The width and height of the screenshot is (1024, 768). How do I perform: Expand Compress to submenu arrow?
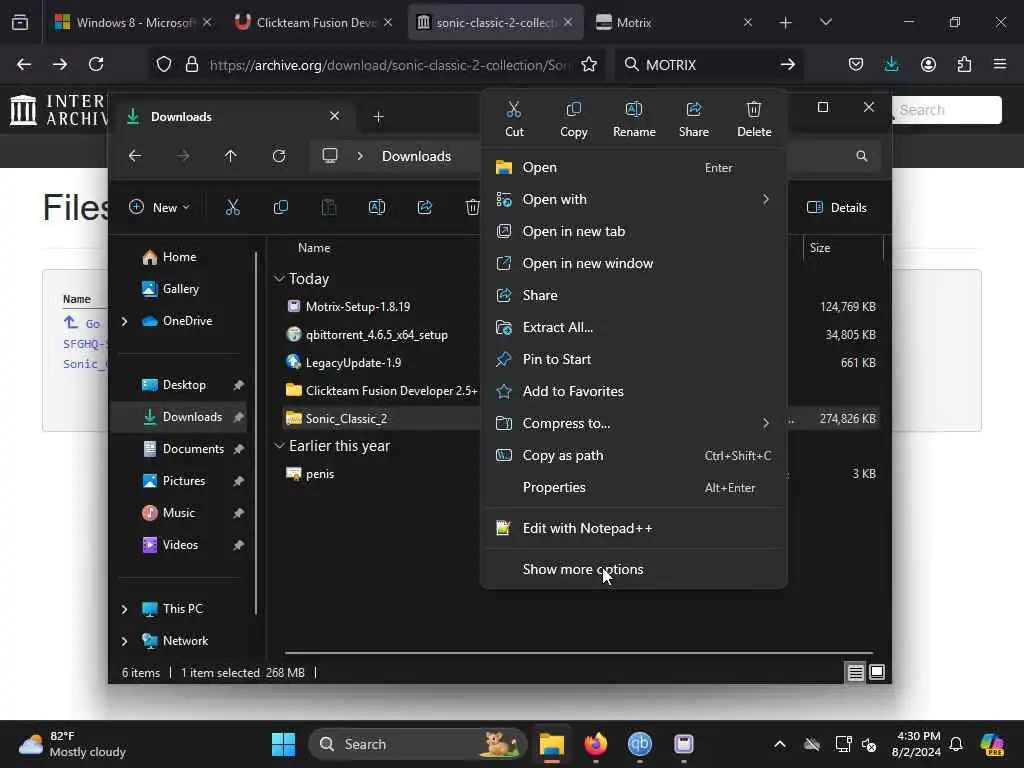[765, 423]
